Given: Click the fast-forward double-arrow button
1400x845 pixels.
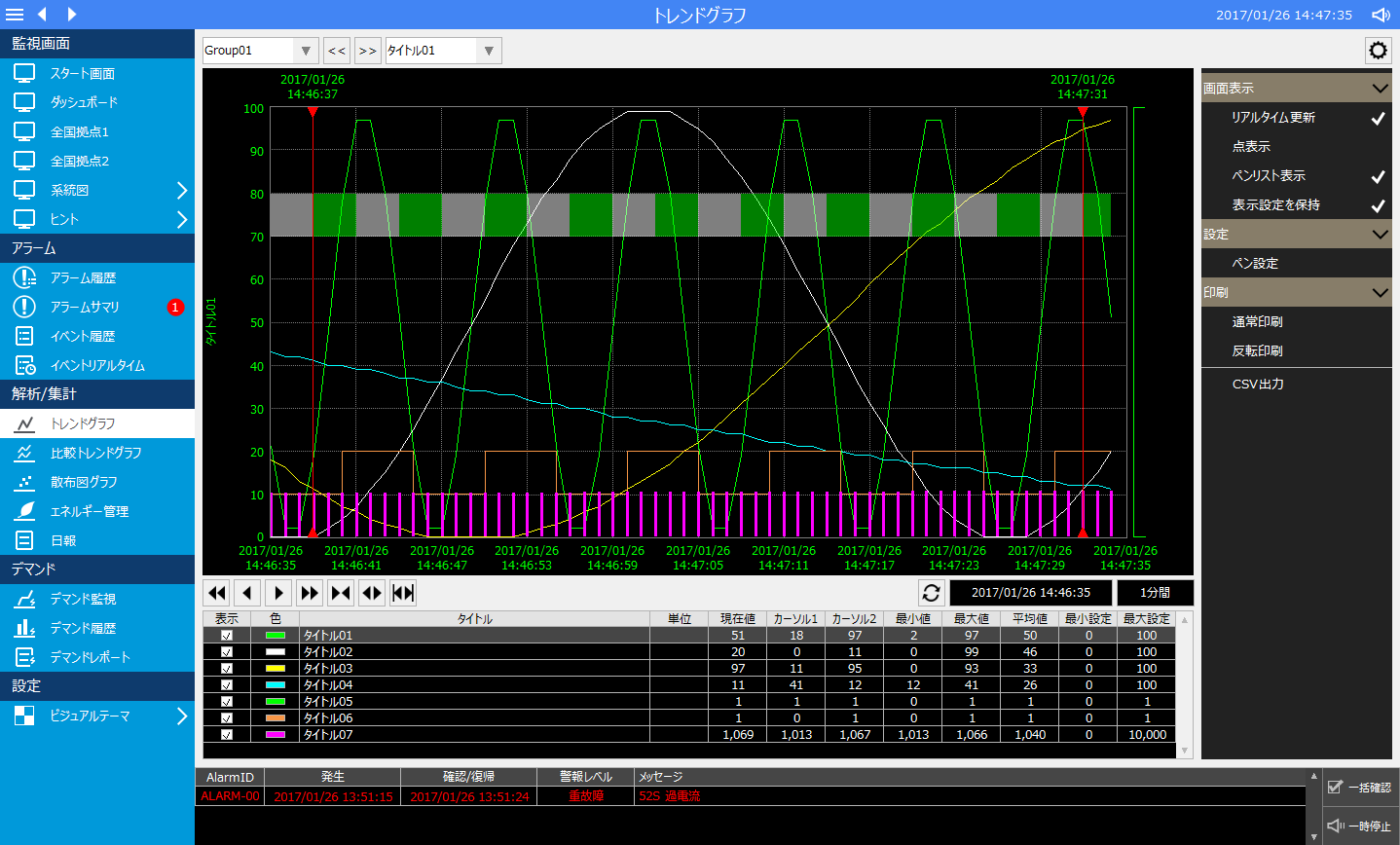Looking at the screenshot, I should (310, 593).
